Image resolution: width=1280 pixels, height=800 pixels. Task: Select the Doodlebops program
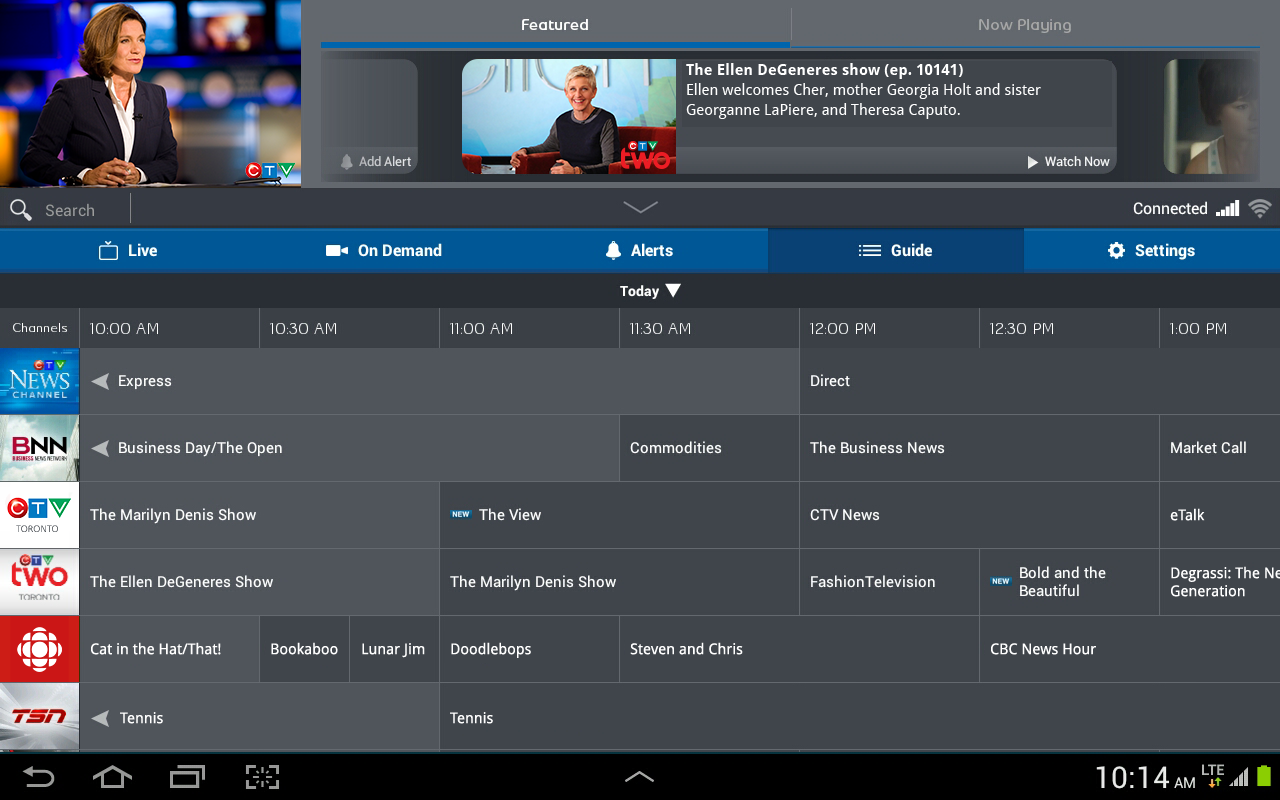(529, 649)
